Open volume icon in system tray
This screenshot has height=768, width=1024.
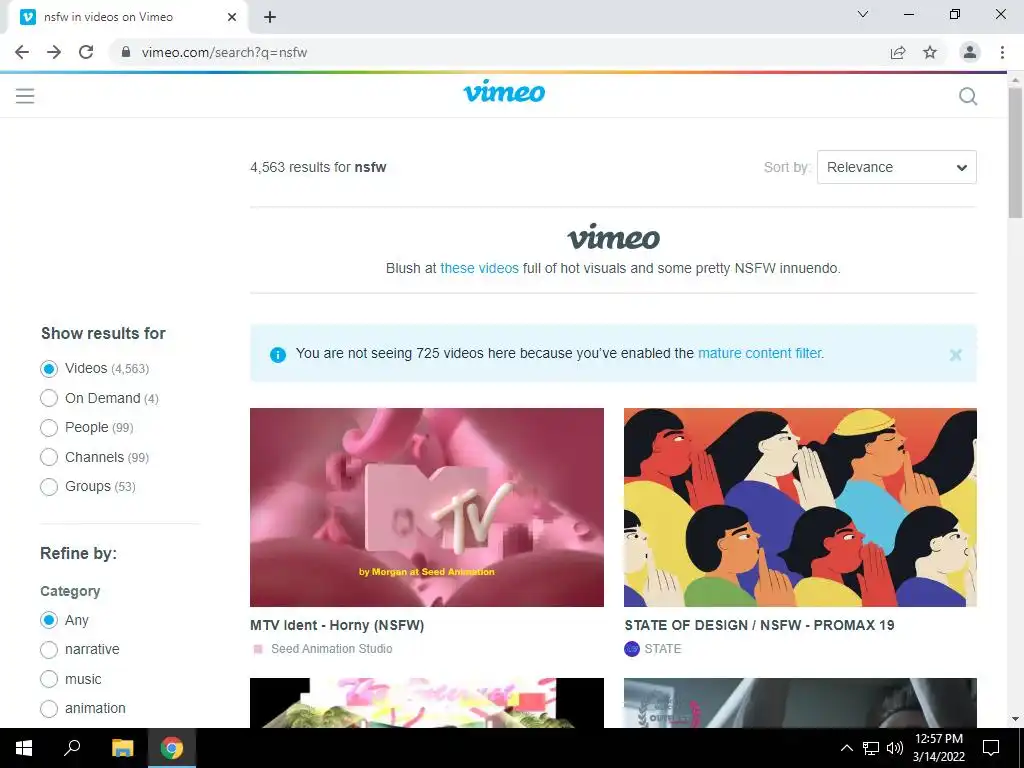pos(895,748)
